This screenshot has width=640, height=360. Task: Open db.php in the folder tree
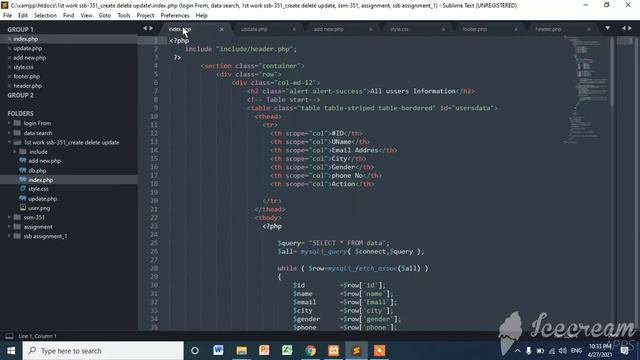(x=37, y=171)
